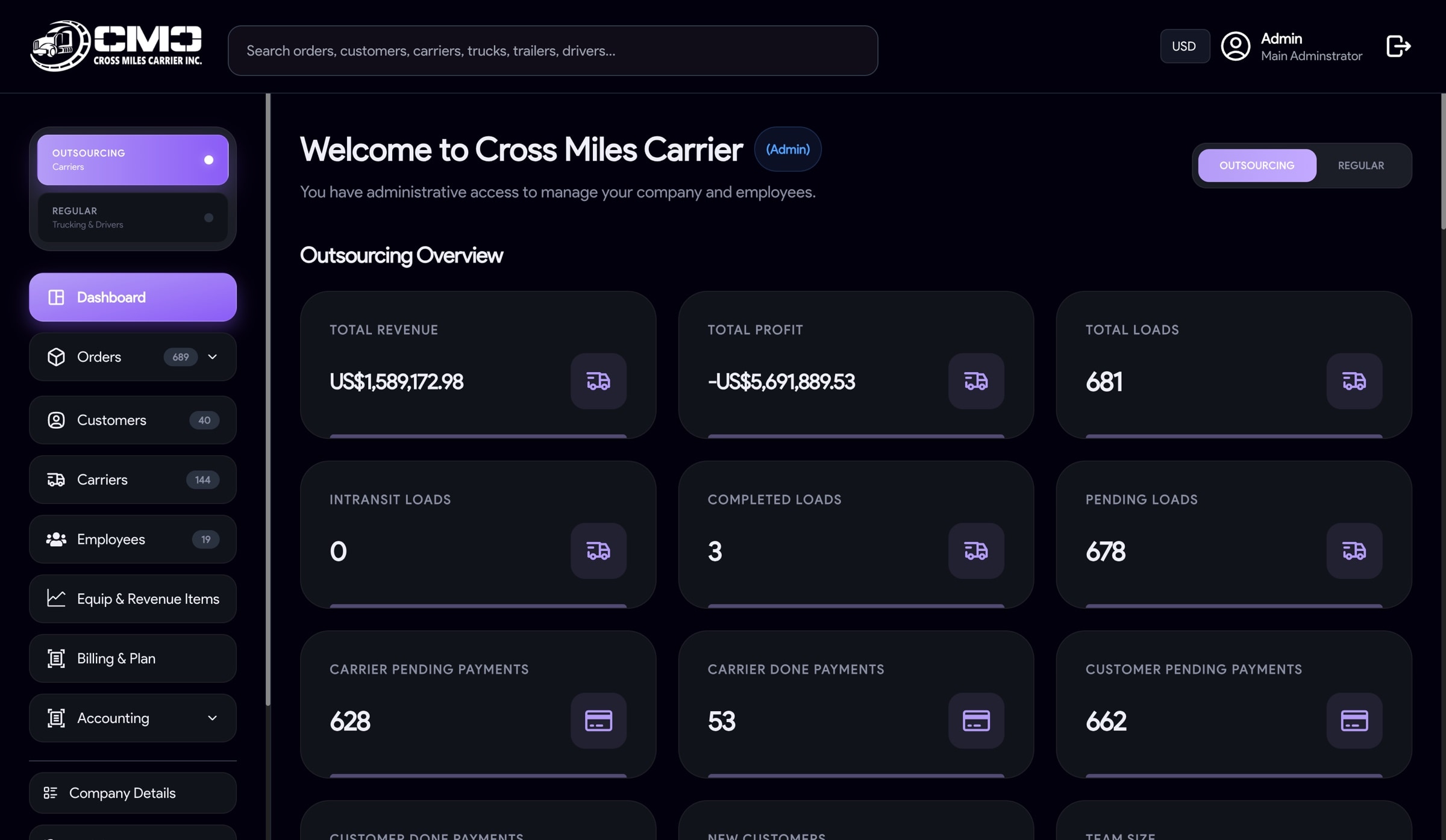Click the Pending Loads progress bar
1446x840 pixels.
coord(1234,606)
